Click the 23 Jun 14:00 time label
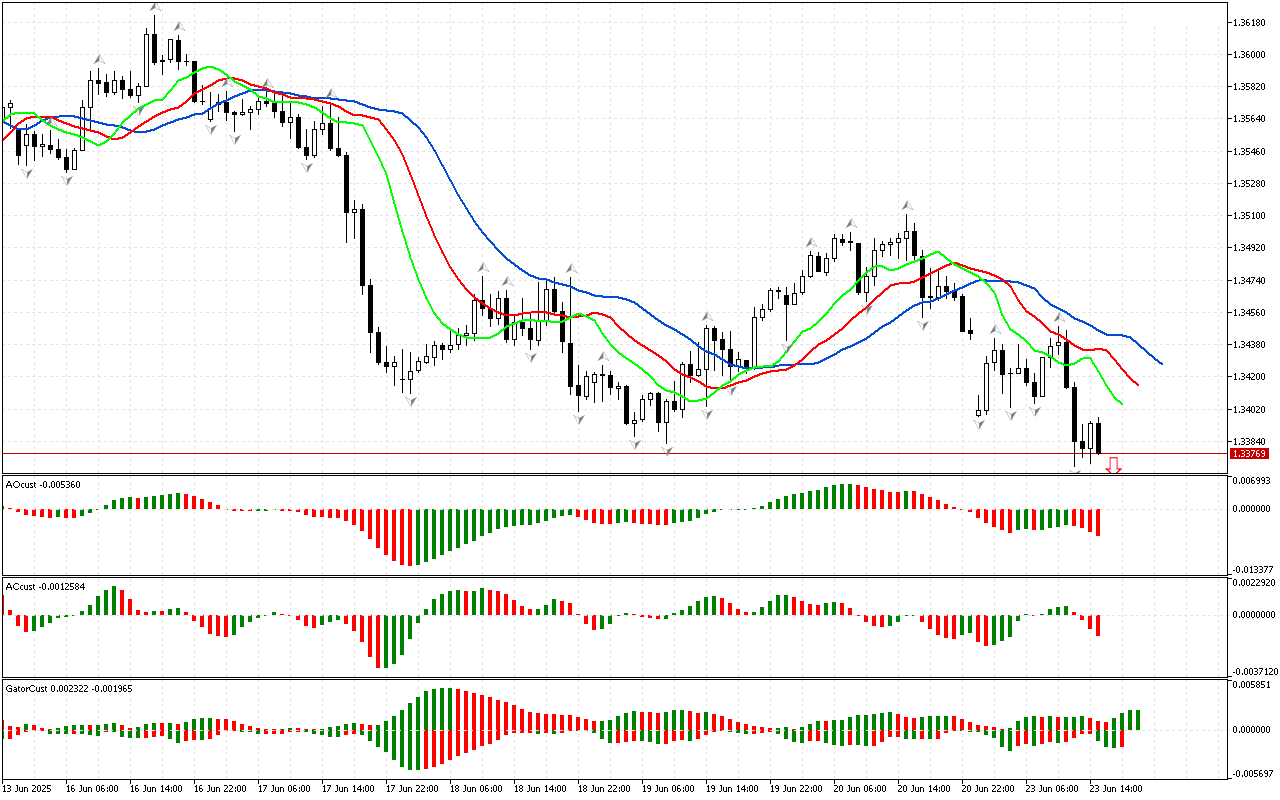This screenshot has height=800, width=1280. [1117, 788]
